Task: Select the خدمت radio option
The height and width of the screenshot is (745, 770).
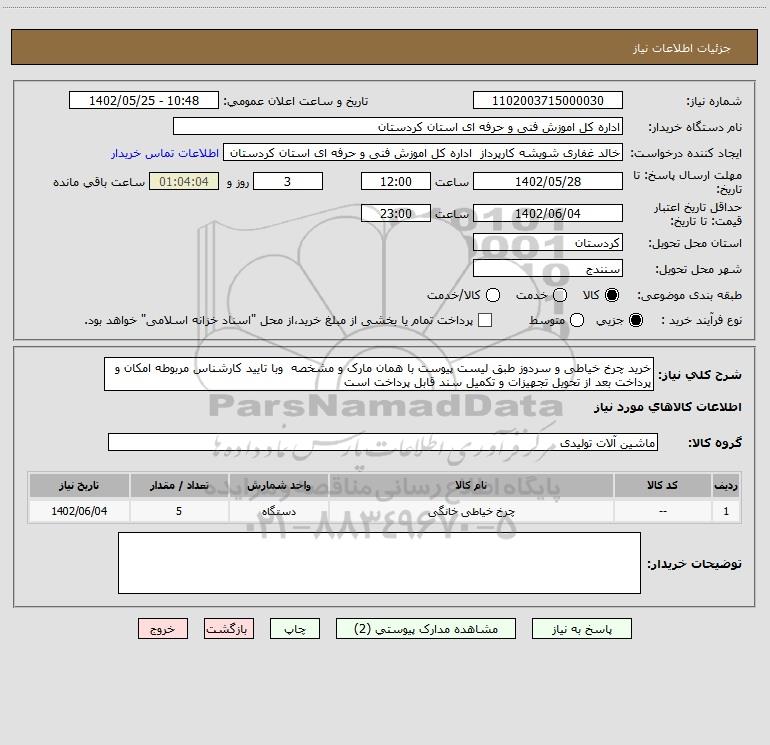Action: (x=560, y=295)
